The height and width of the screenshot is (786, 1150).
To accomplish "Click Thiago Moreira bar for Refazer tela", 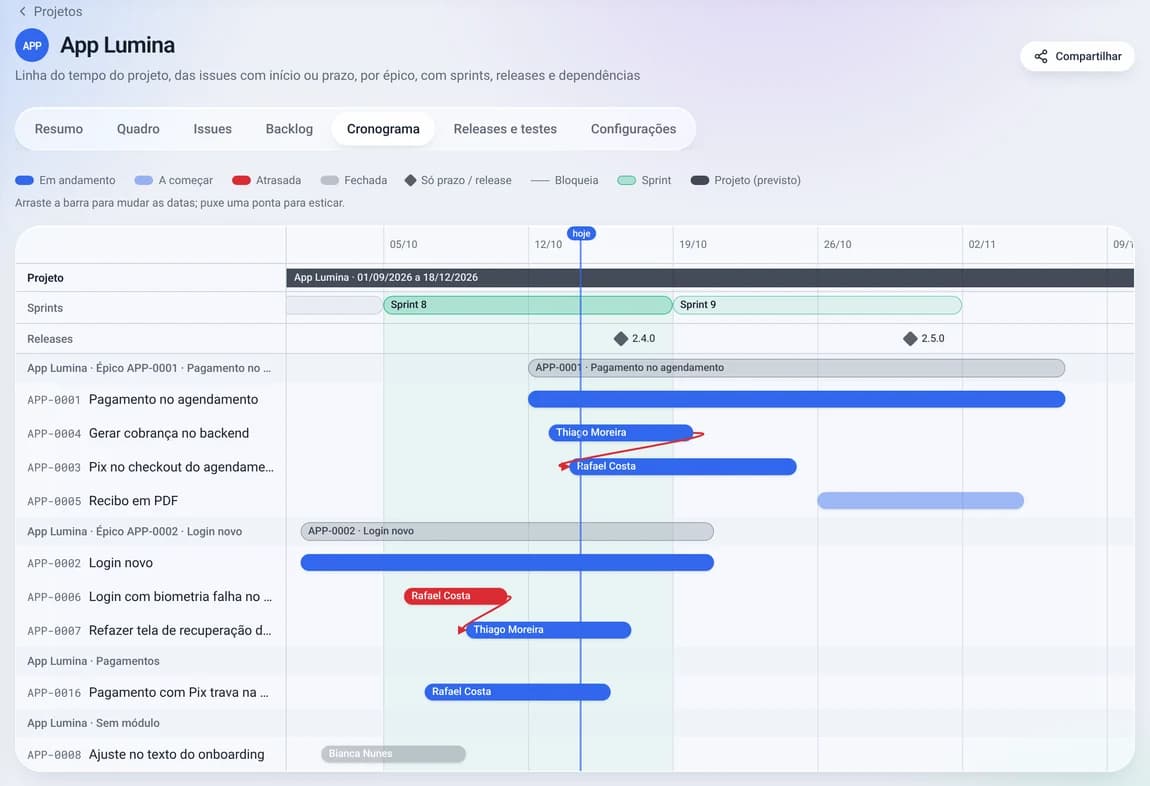I will (549, 630).
